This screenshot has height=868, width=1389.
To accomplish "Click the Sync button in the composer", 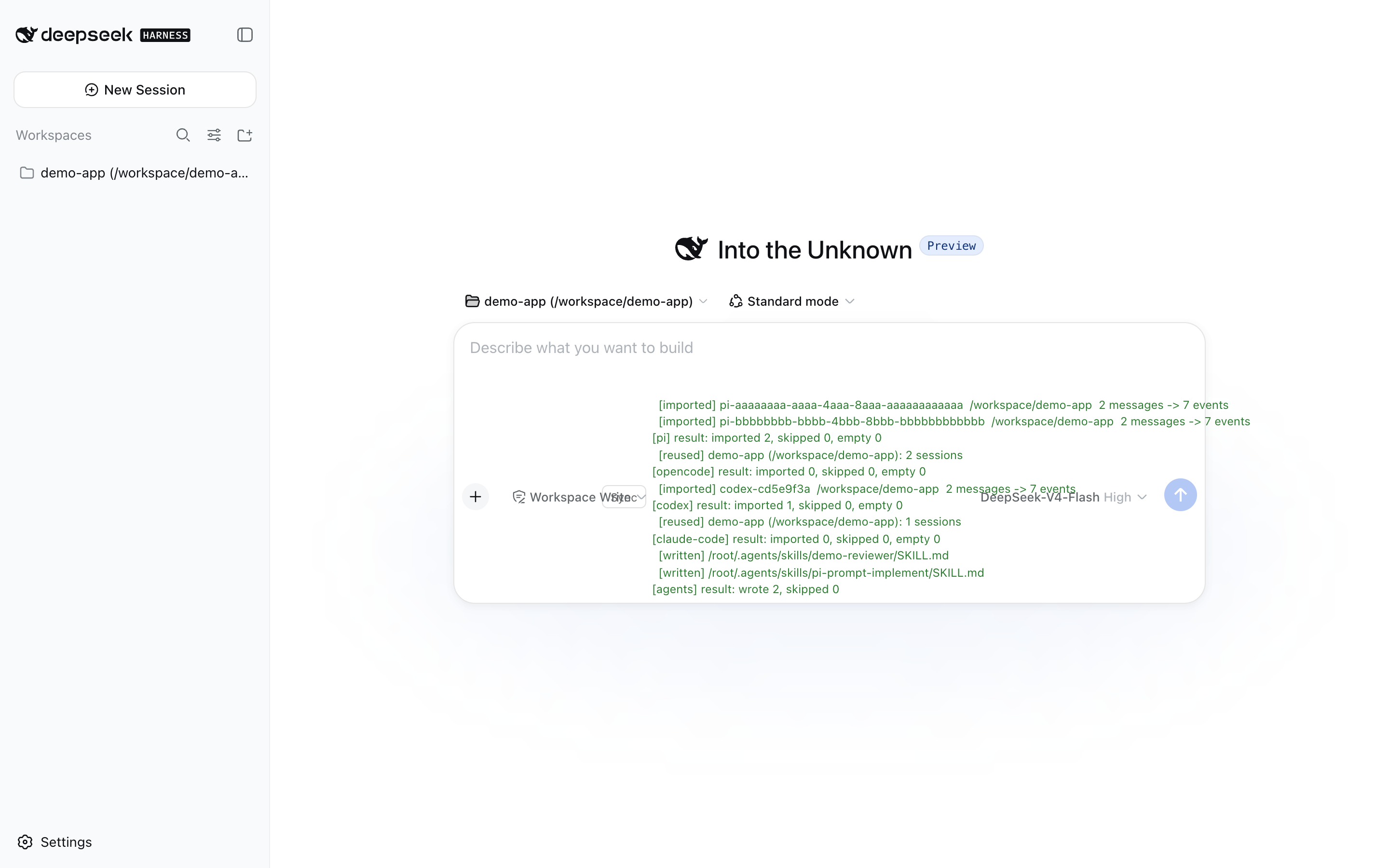I will (x=624, y=497).
